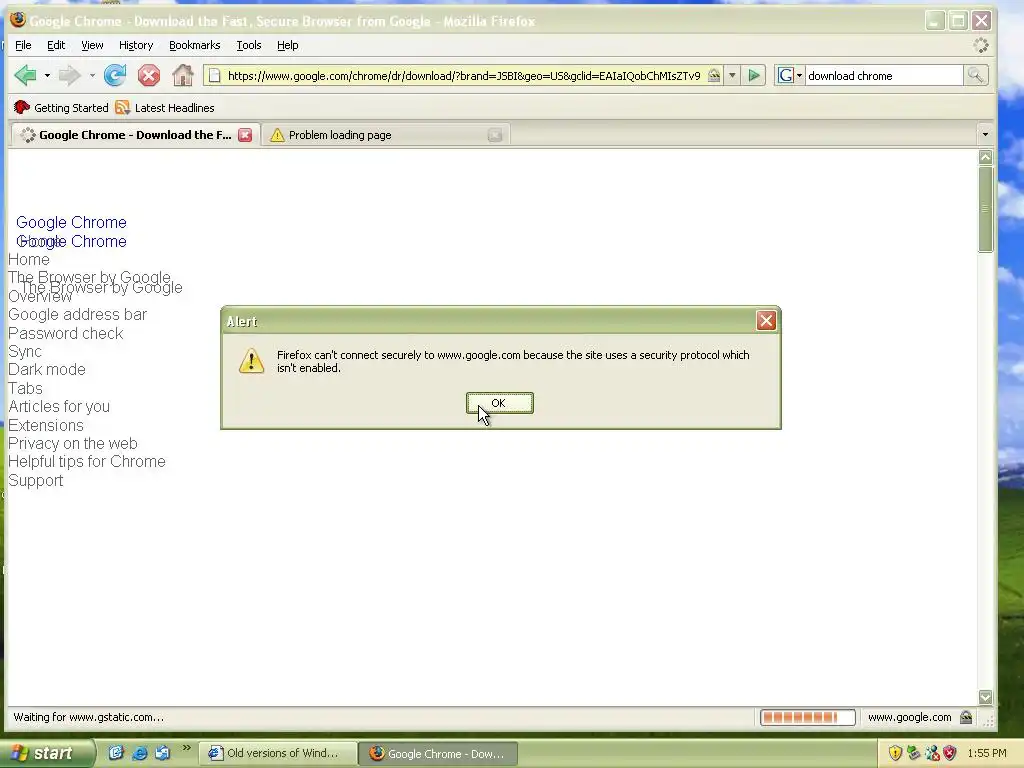Click Helpful tips for Chrome link

point(87,462)
